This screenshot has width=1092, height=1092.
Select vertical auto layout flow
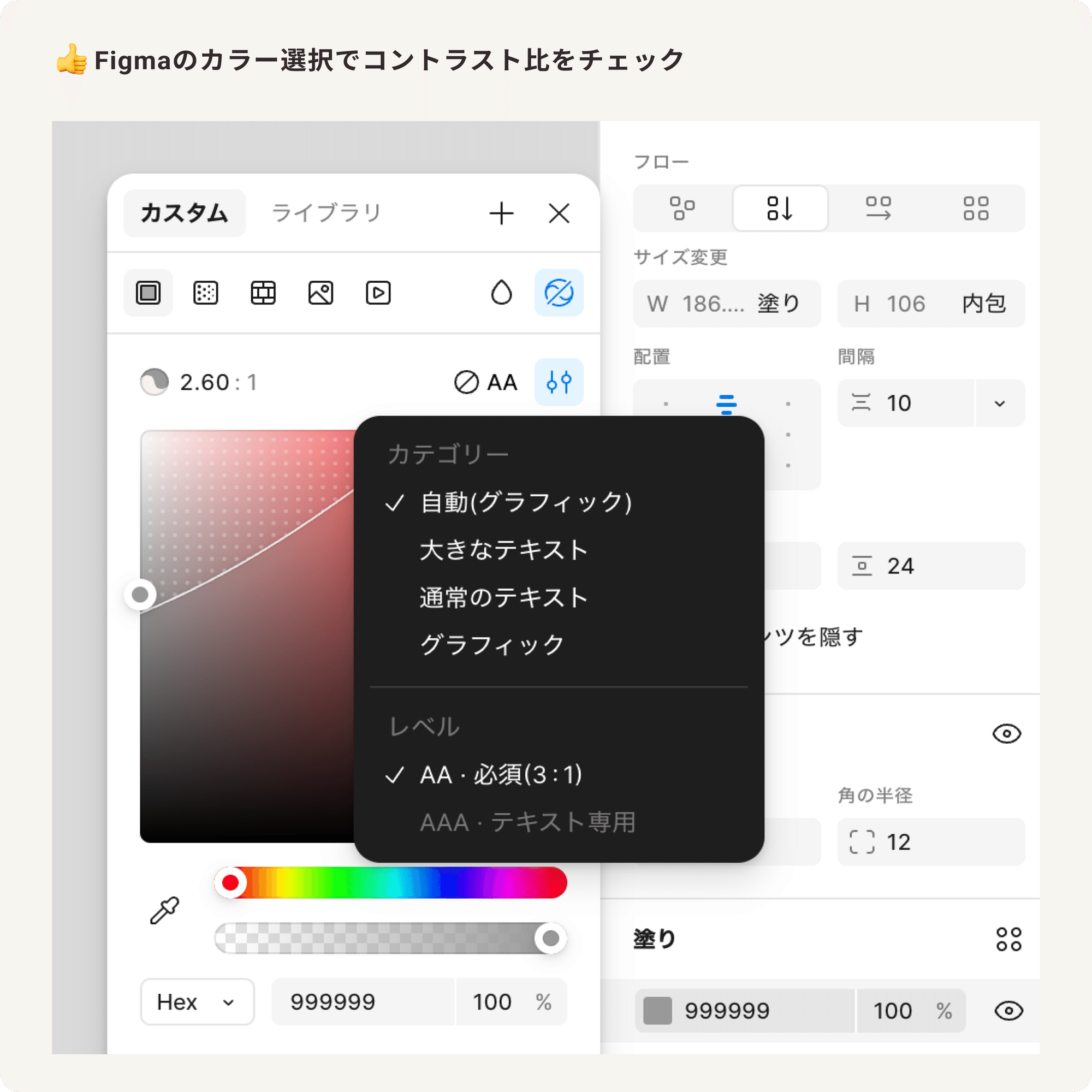tap(780, 209)
